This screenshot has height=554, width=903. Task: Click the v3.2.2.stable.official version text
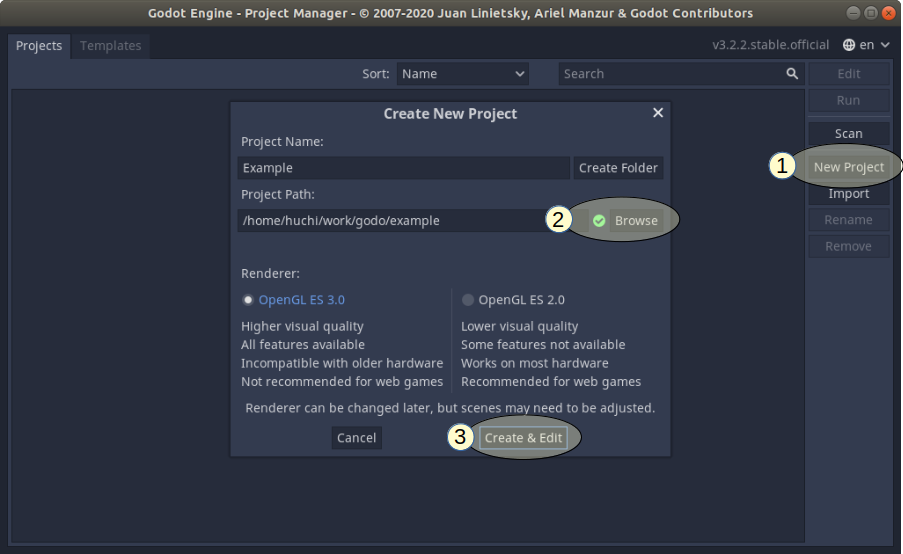771,45
